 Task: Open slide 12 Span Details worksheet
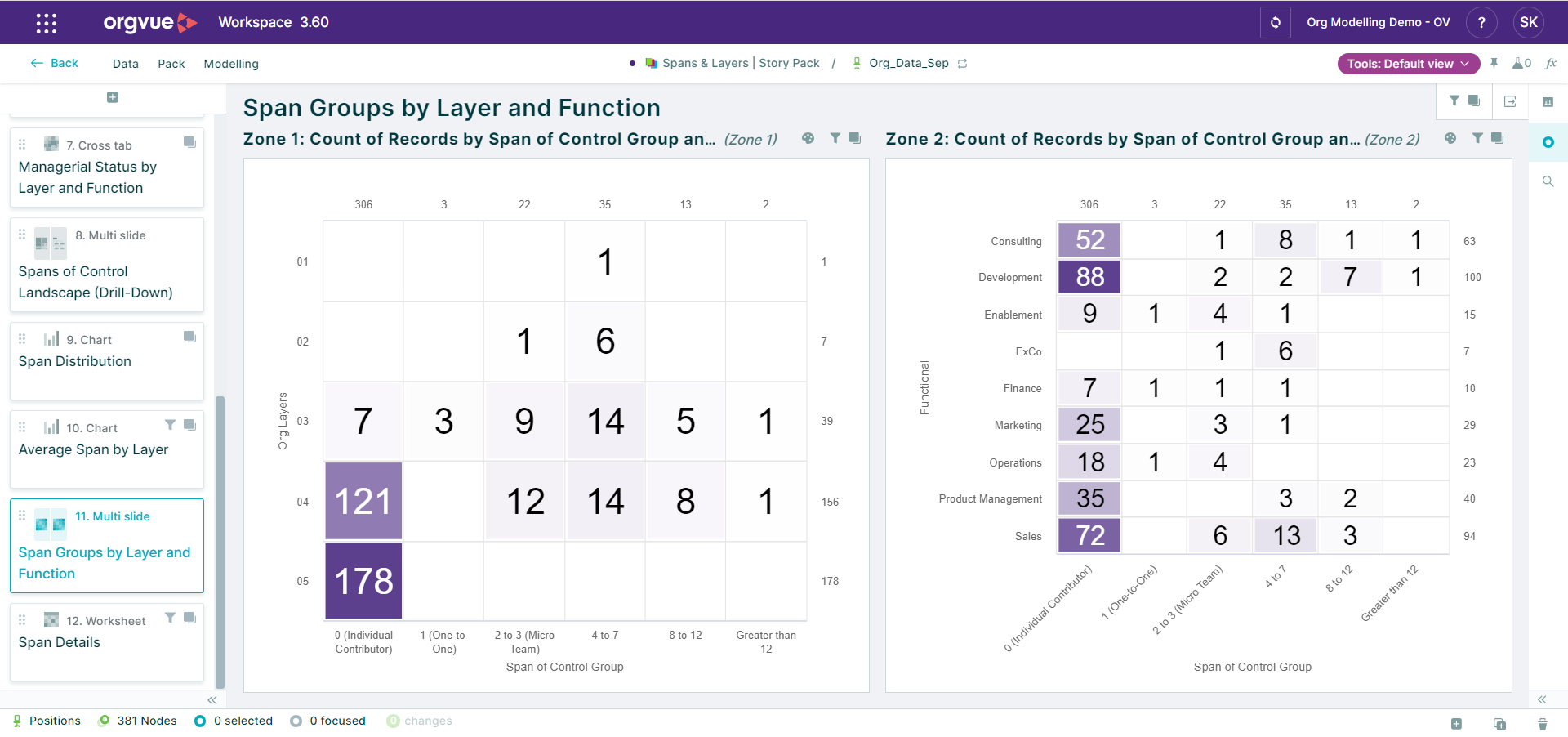tap(107, 642)
